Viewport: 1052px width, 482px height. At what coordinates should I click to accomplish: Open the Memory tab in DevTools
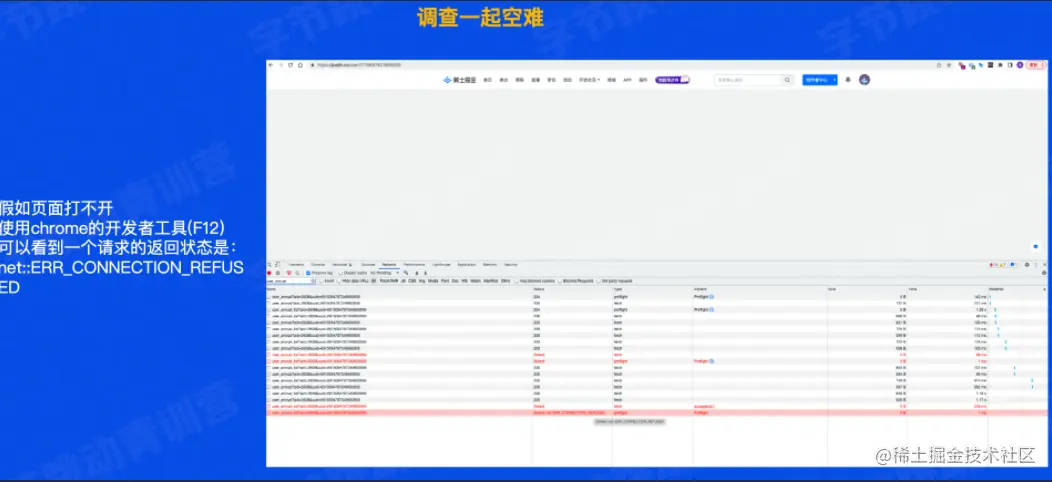(x=490, y=264)
